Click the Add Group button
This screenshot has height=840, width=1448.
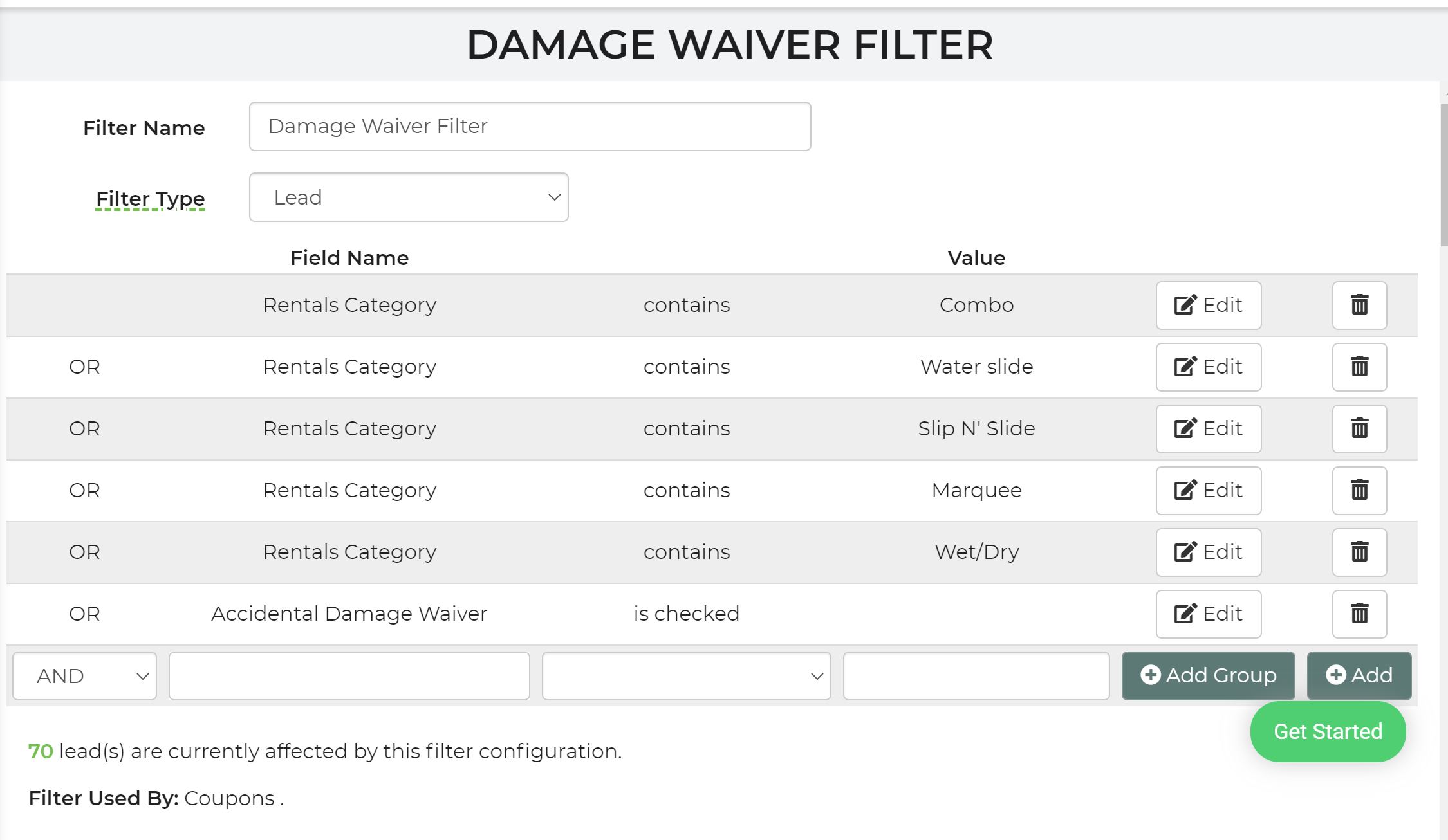point(1208,675)
